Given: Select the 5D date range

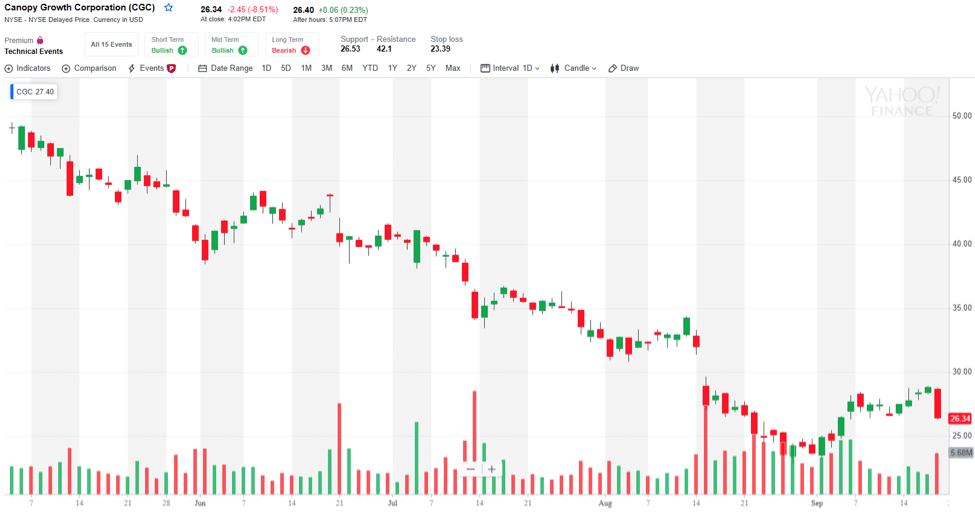Looking at the screenshot, I should [286, 68].
